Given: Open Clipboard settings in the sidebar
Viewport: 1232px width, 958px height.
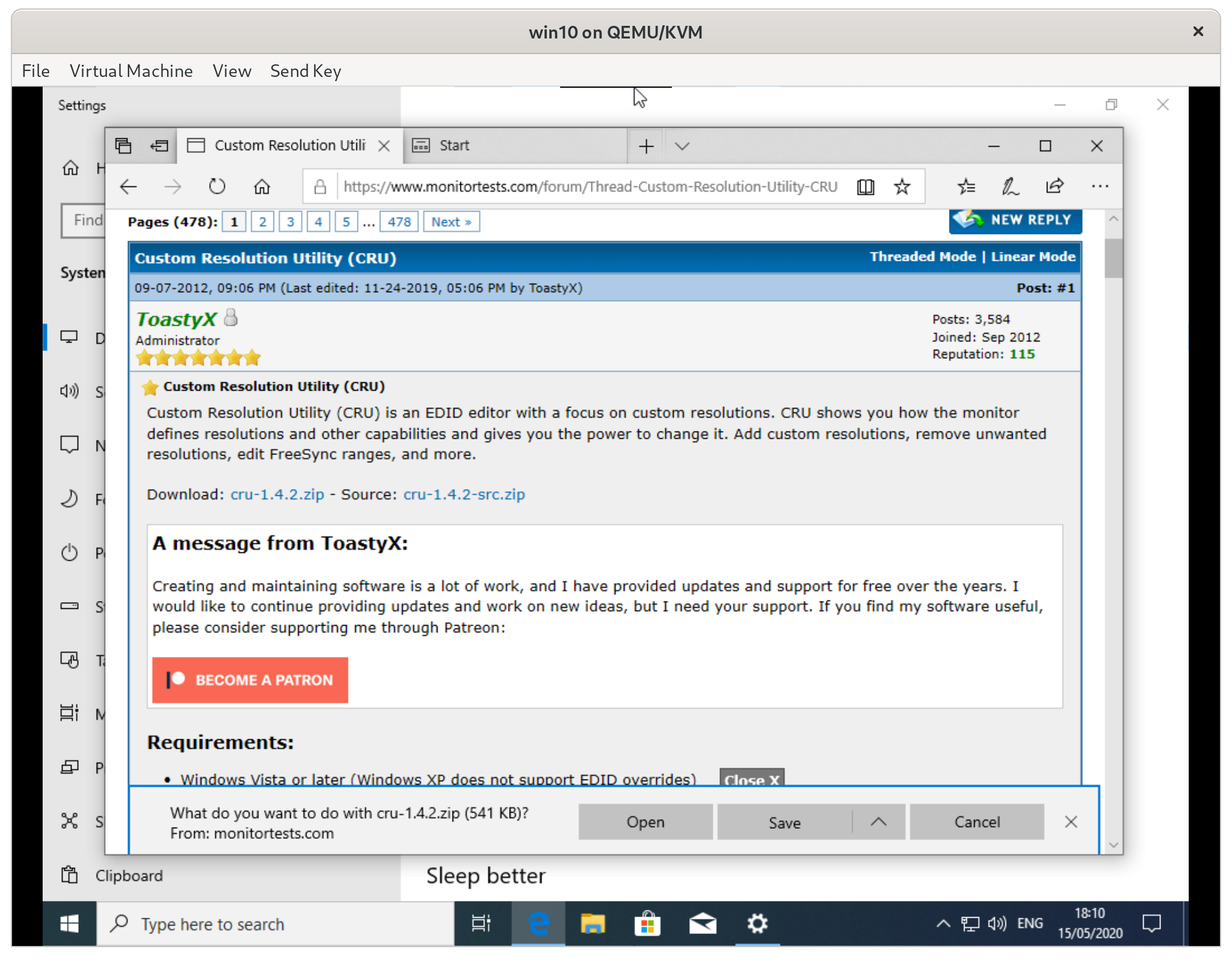Looking at the screenshot, I should tap(70, 875).
